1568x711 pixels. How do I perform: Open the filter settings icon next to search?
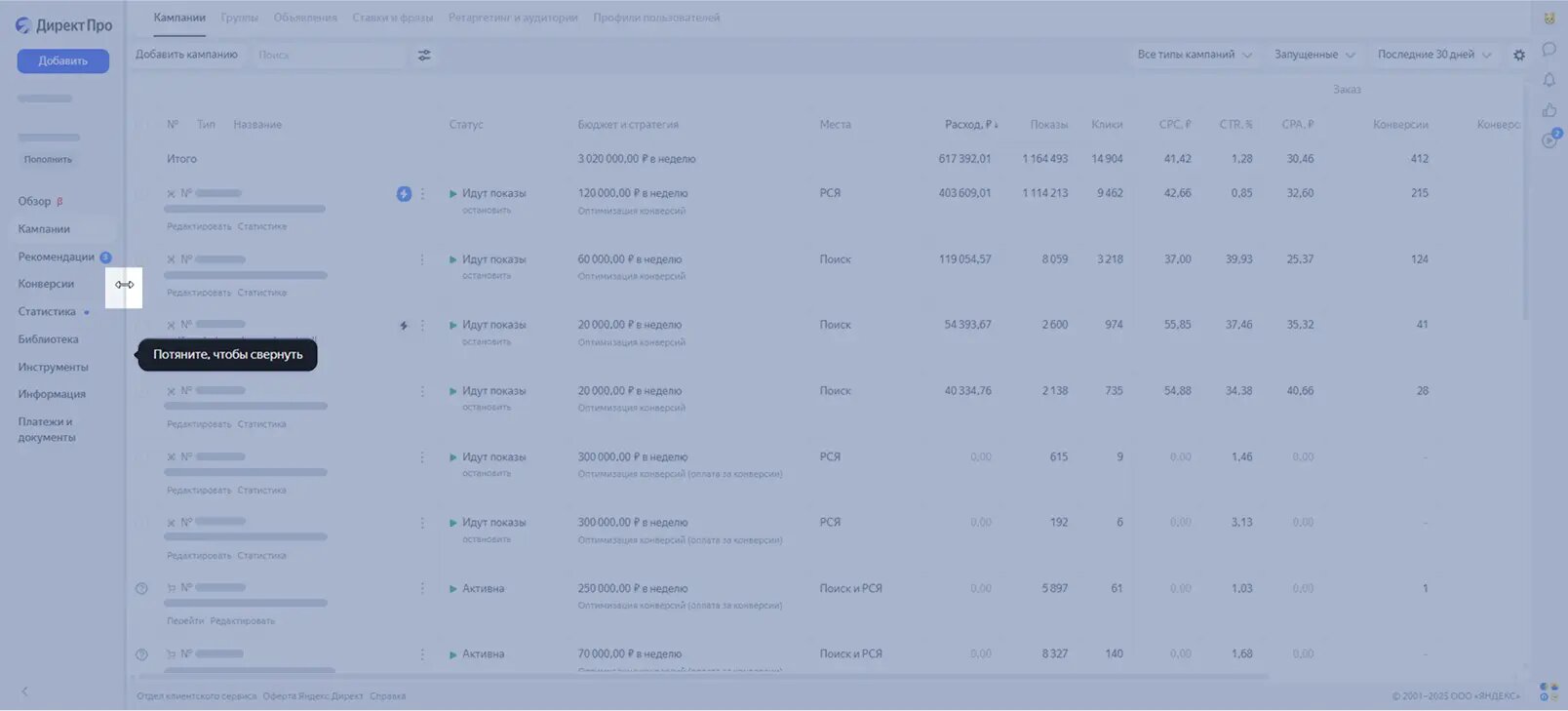pos(424,56)
